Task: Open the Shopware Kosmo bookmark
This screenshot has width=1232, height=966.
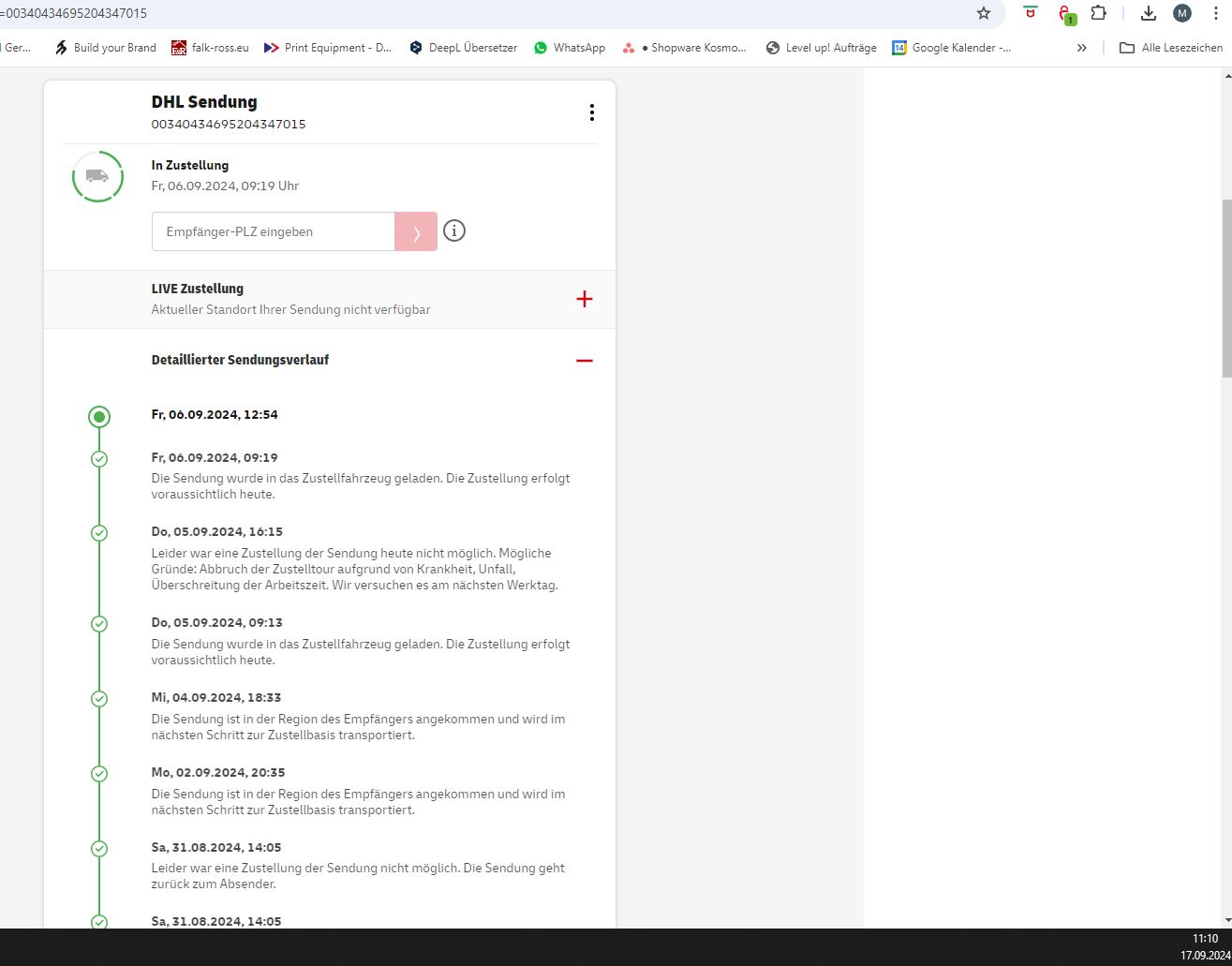Action: 684,48
